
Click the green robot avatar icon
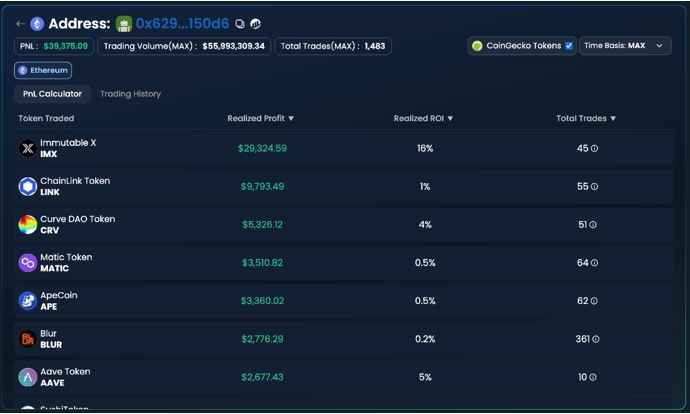pyautogui.click(x=124, y=24)
